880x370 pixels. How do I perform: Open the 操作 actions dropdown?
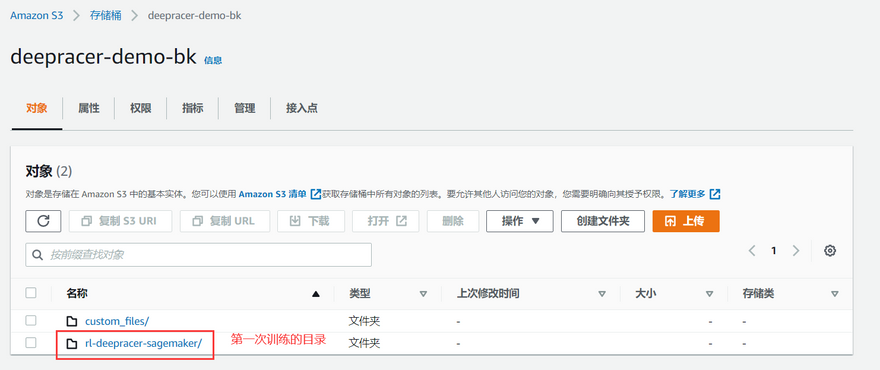pyautogui.click(x=520, y=221)
